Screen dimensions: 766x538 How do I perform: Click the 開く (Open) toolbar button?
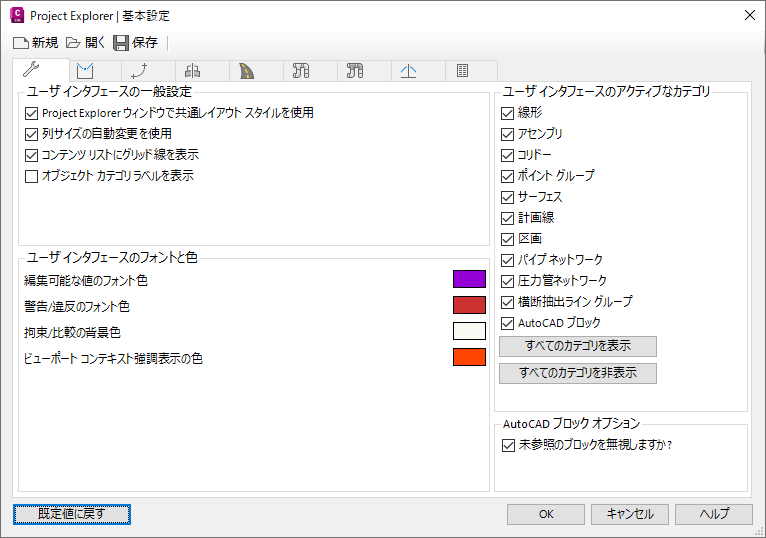tap(86, 43)
